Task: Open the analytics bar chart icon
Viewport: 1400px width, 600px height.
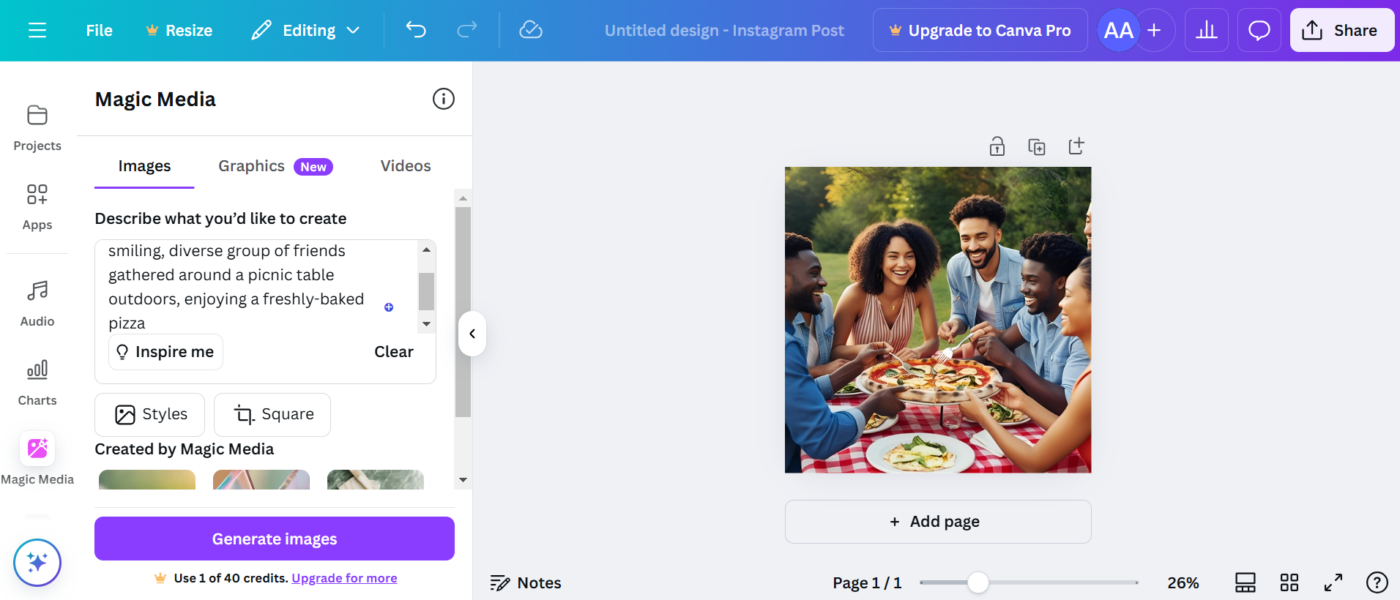Action: pyautogui.click(x=1206, y=30)
